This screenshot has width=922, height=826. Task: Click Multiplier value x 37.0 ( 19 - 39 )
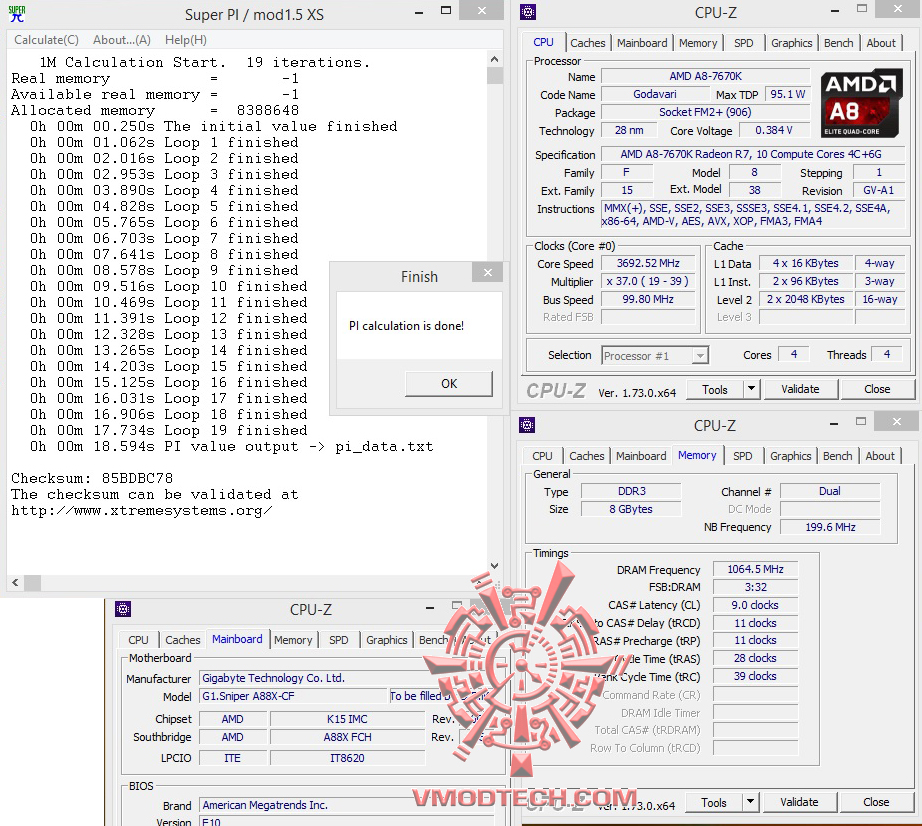coord(647,281)
